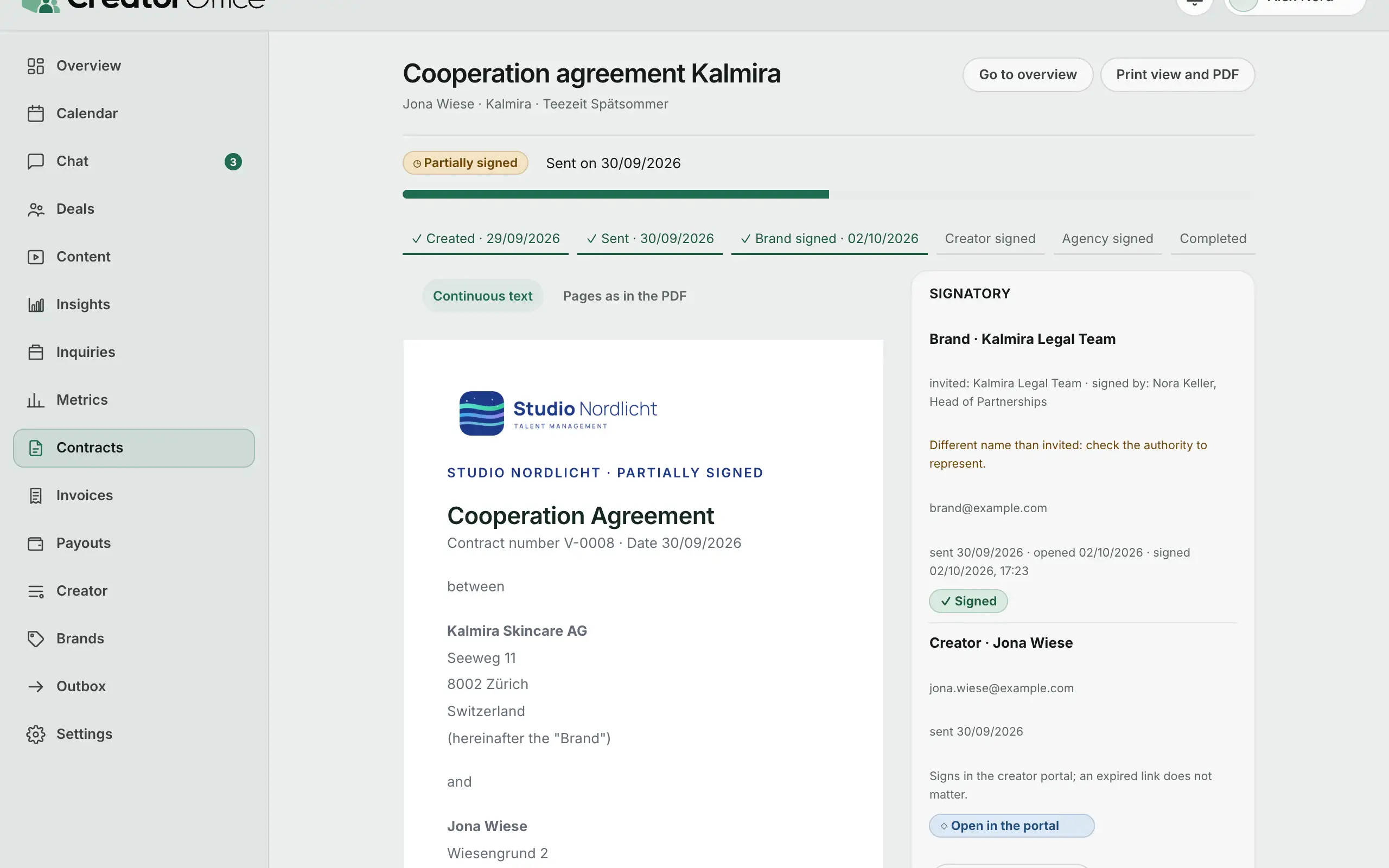This screenshot has width=1389, height=868.
Task: Select the Brand signed 02/10/2026 step
Action: (830, 239)
